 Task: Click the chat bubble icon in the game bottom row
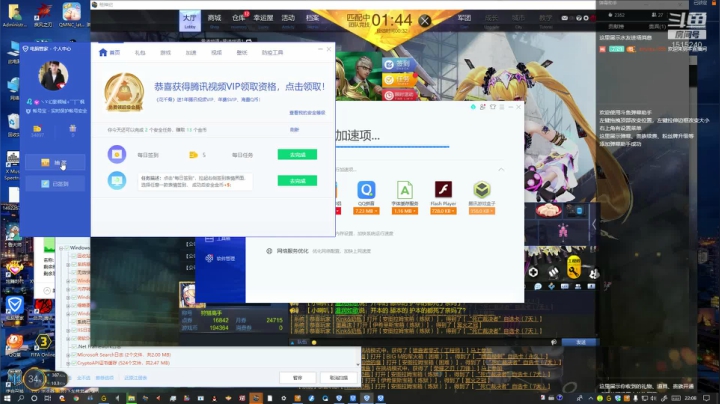coord(538,286)
